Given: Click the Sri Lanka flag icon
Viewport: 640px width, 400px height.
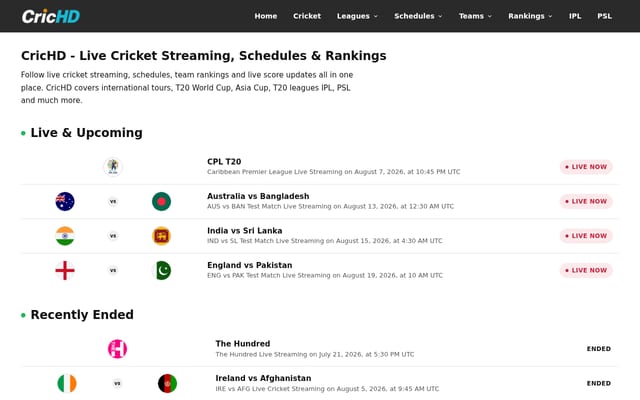Looking at the screenshot, I should 161,236.
